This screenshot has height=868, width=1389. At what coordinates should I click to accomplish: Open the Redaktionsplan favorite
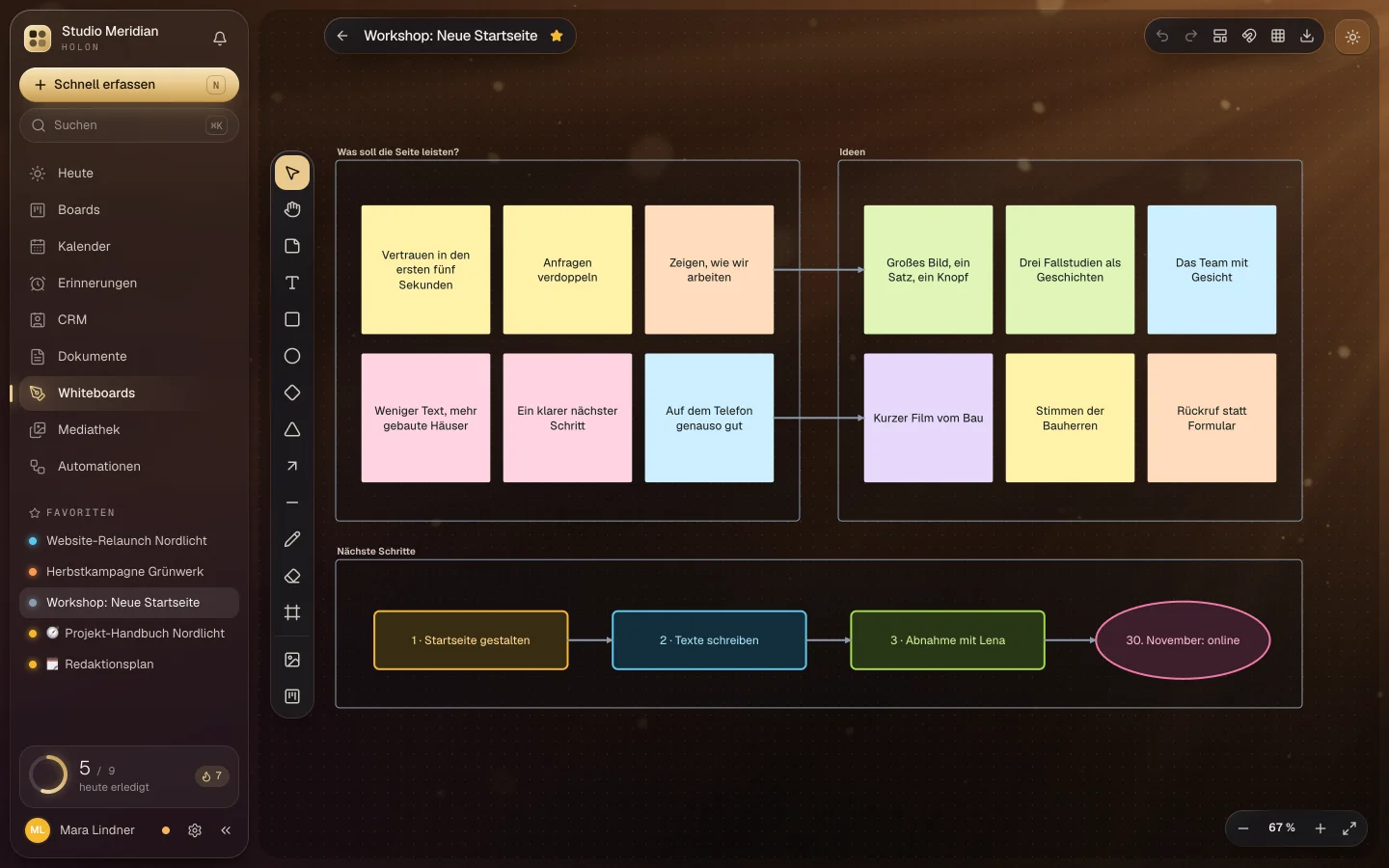(129, 665)
